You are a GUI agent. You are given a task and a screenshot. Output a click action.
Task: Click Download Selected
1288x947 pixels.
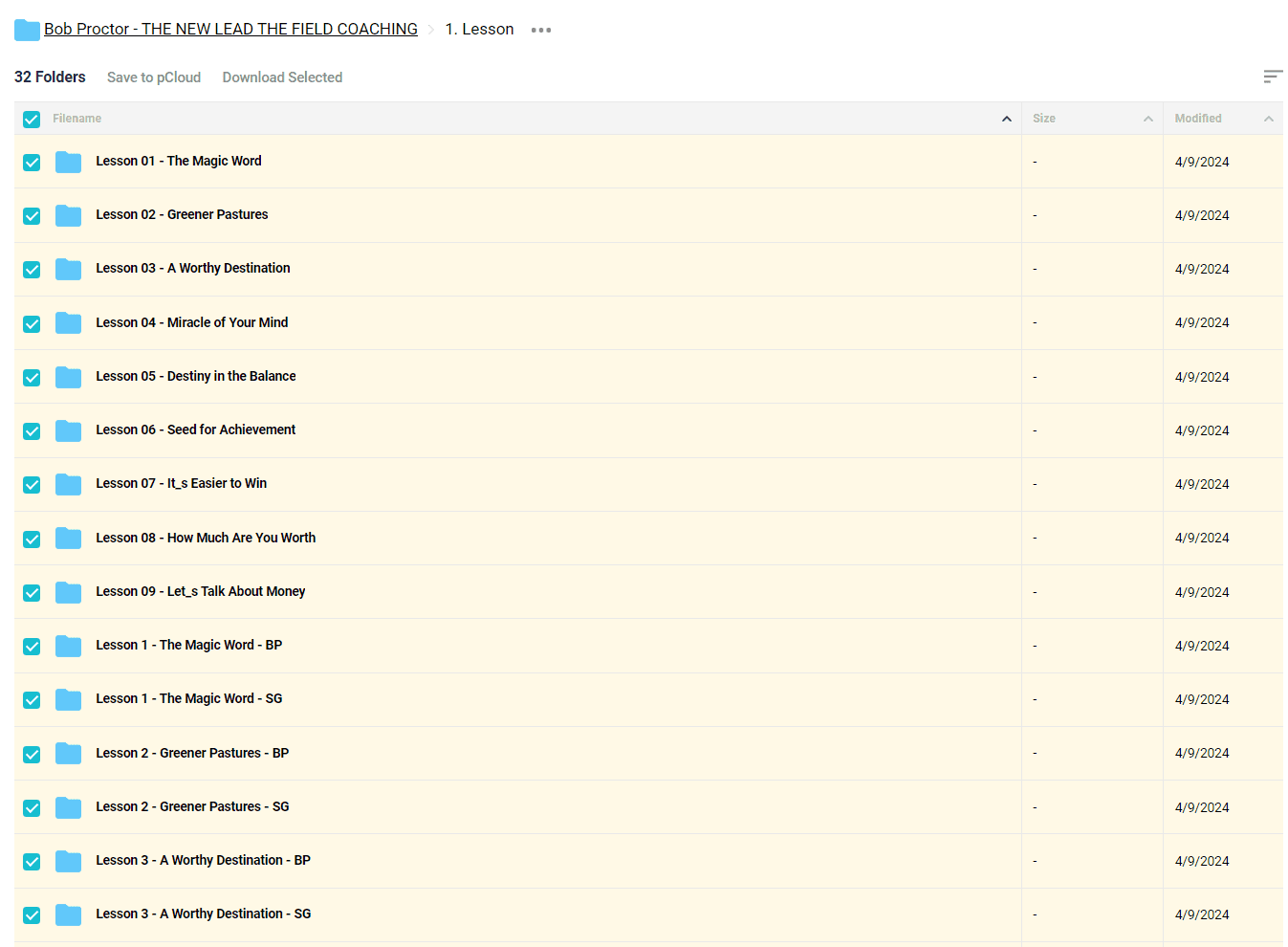[282, 77]
